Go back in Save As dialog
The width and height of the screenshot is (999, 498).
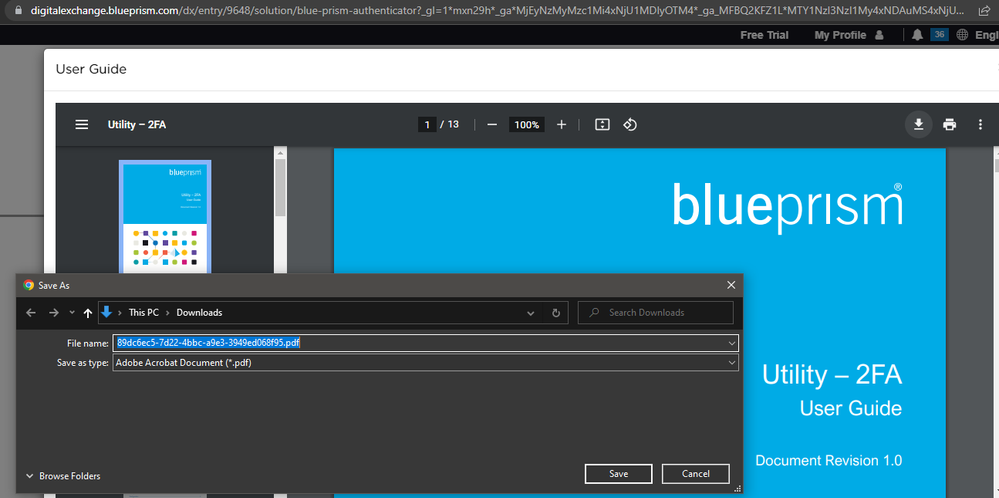tap(31, 313)
